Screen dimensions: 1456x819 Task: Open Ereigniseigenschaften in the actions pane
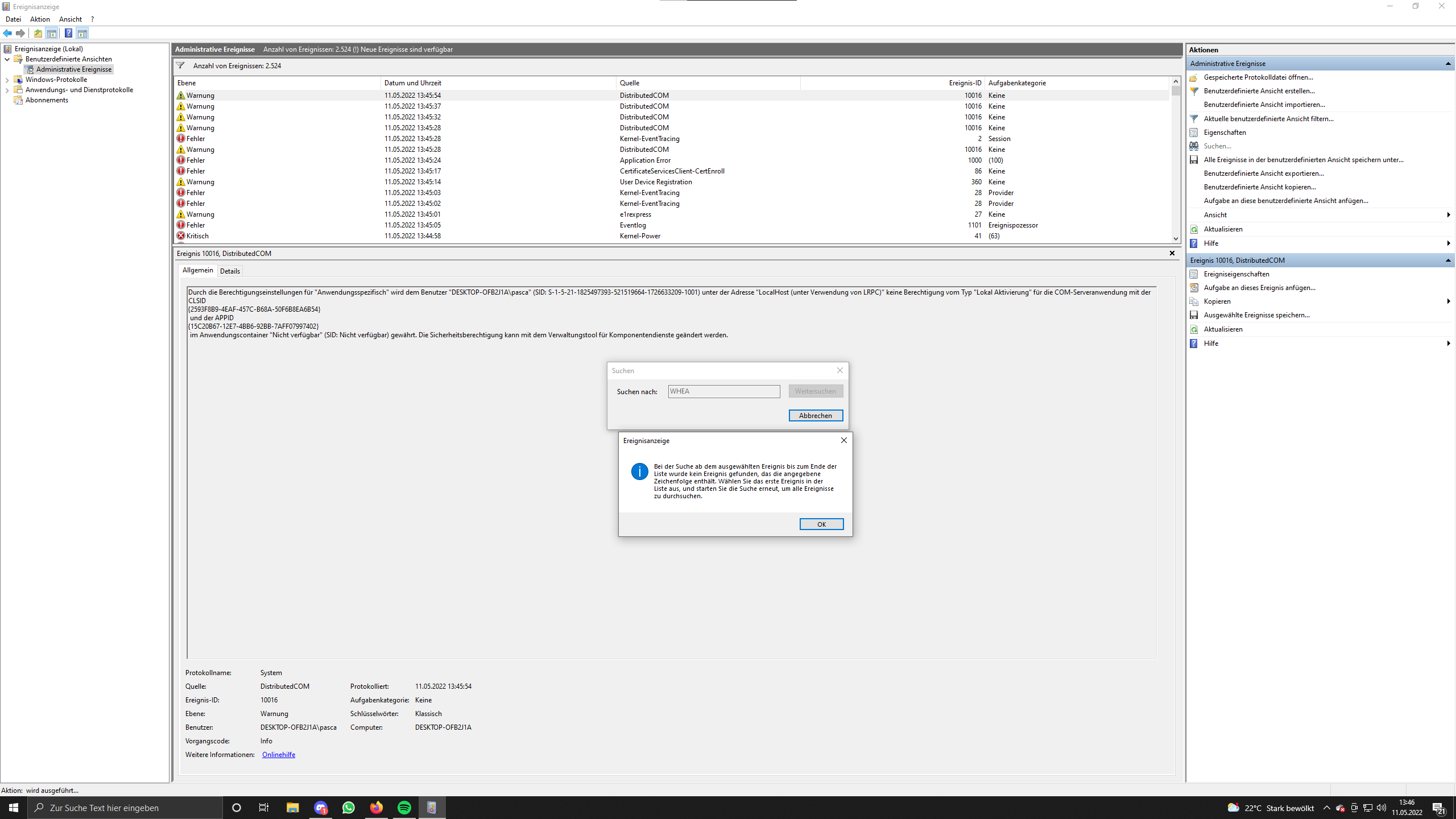pyautogui.click(x=1236, y=274)
